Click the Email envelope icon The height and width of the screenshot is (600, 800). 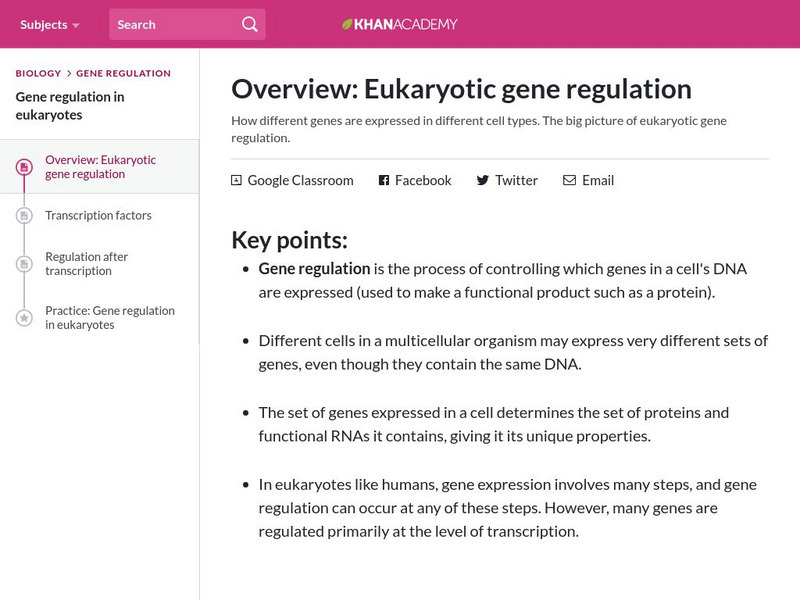[569, 181]
